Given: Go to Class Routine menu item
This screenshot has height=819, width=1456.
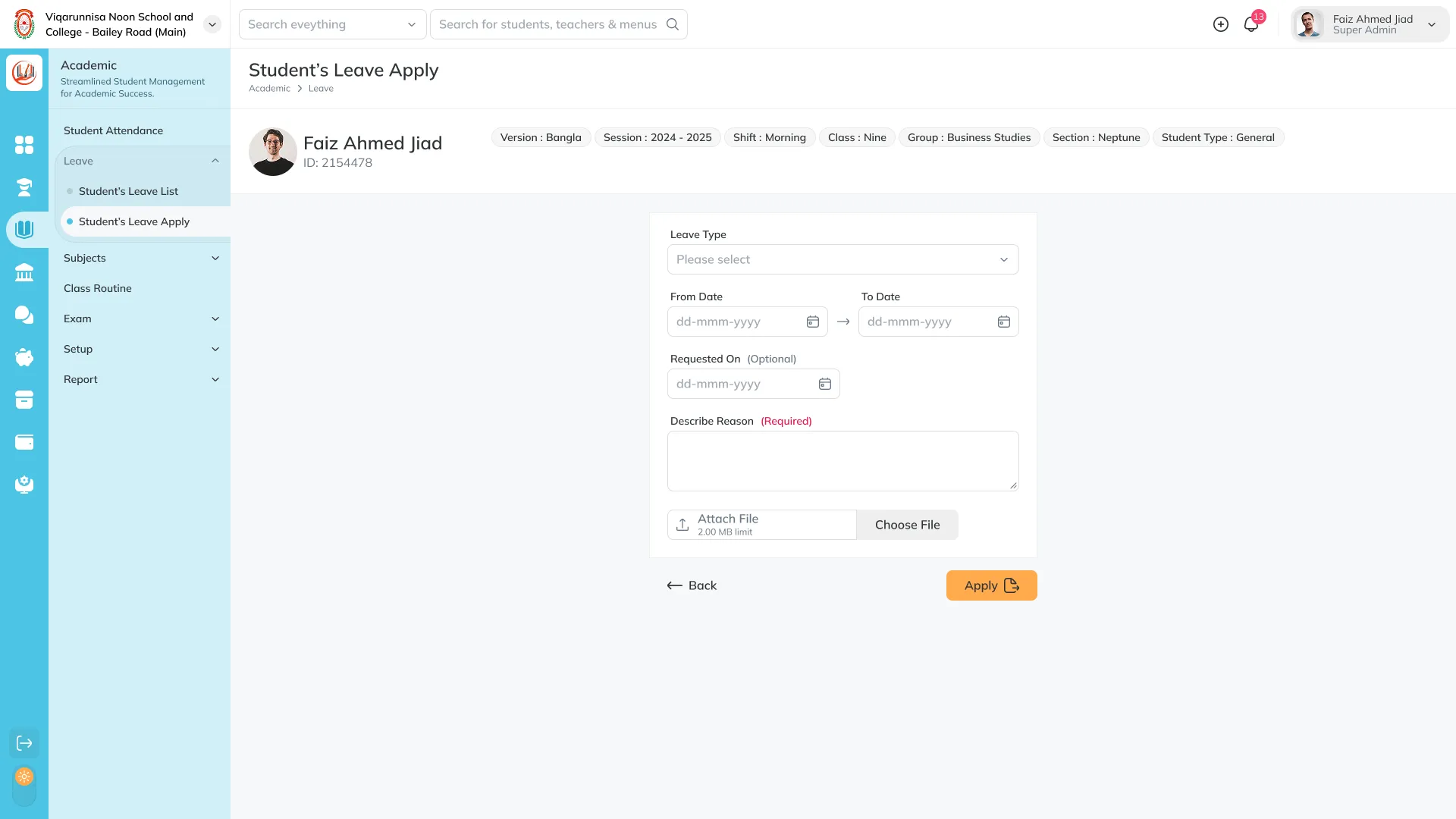Looking at the screenshot, I should pos(98,288).
